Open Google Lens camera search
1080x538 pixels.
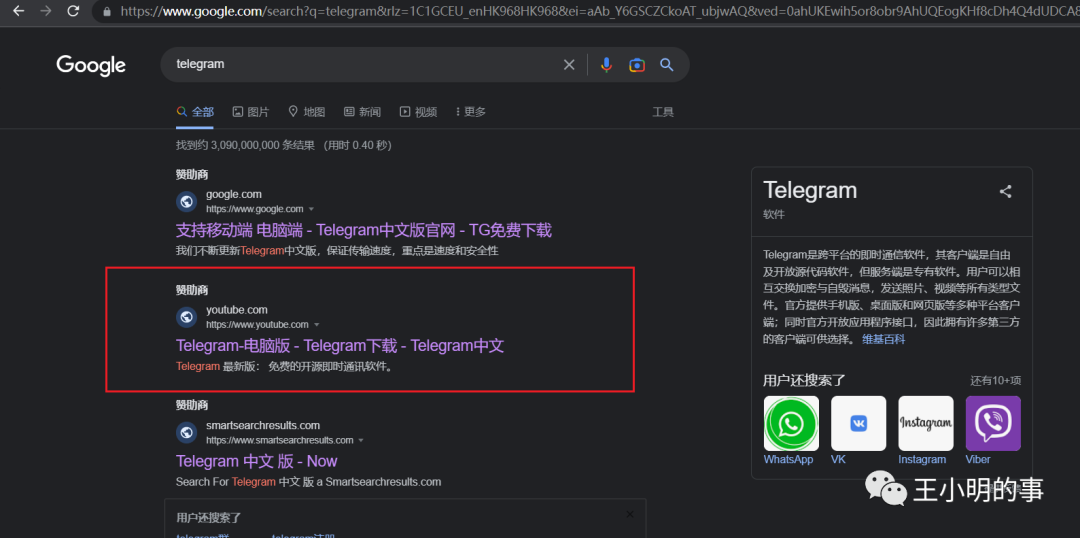coord(636,65)
